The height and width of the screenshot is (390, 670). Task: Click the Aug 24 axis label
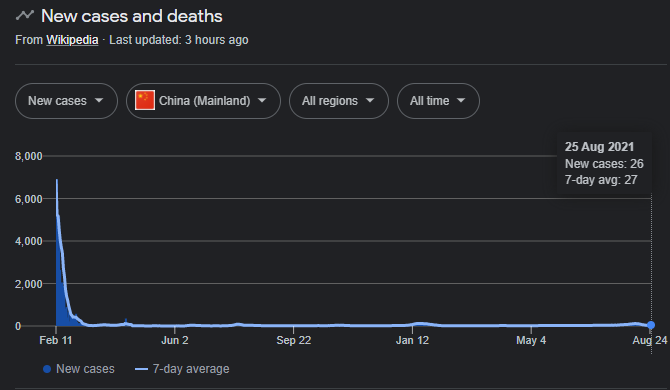tap(649, 340)
